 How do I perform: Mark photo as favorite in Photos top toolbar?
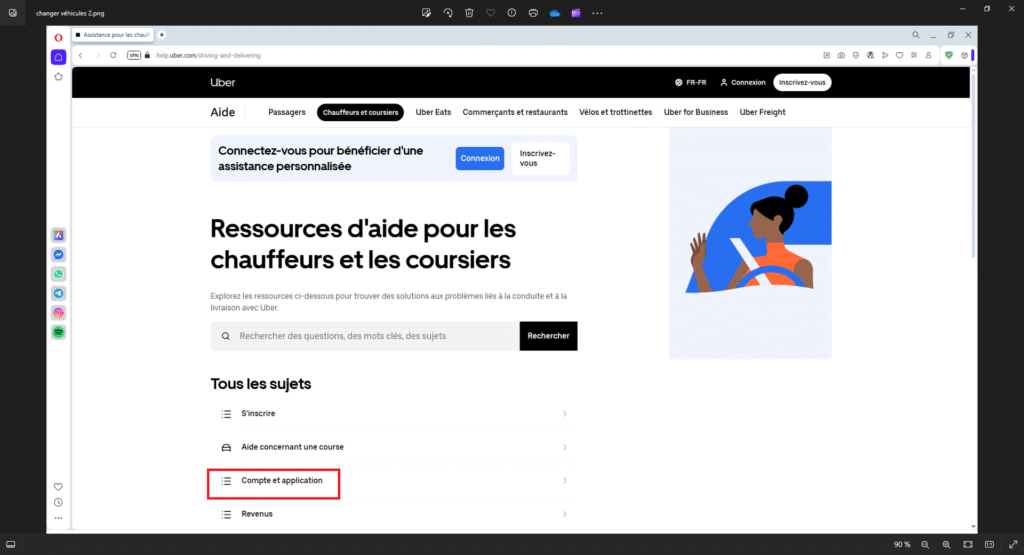point(490,13)
